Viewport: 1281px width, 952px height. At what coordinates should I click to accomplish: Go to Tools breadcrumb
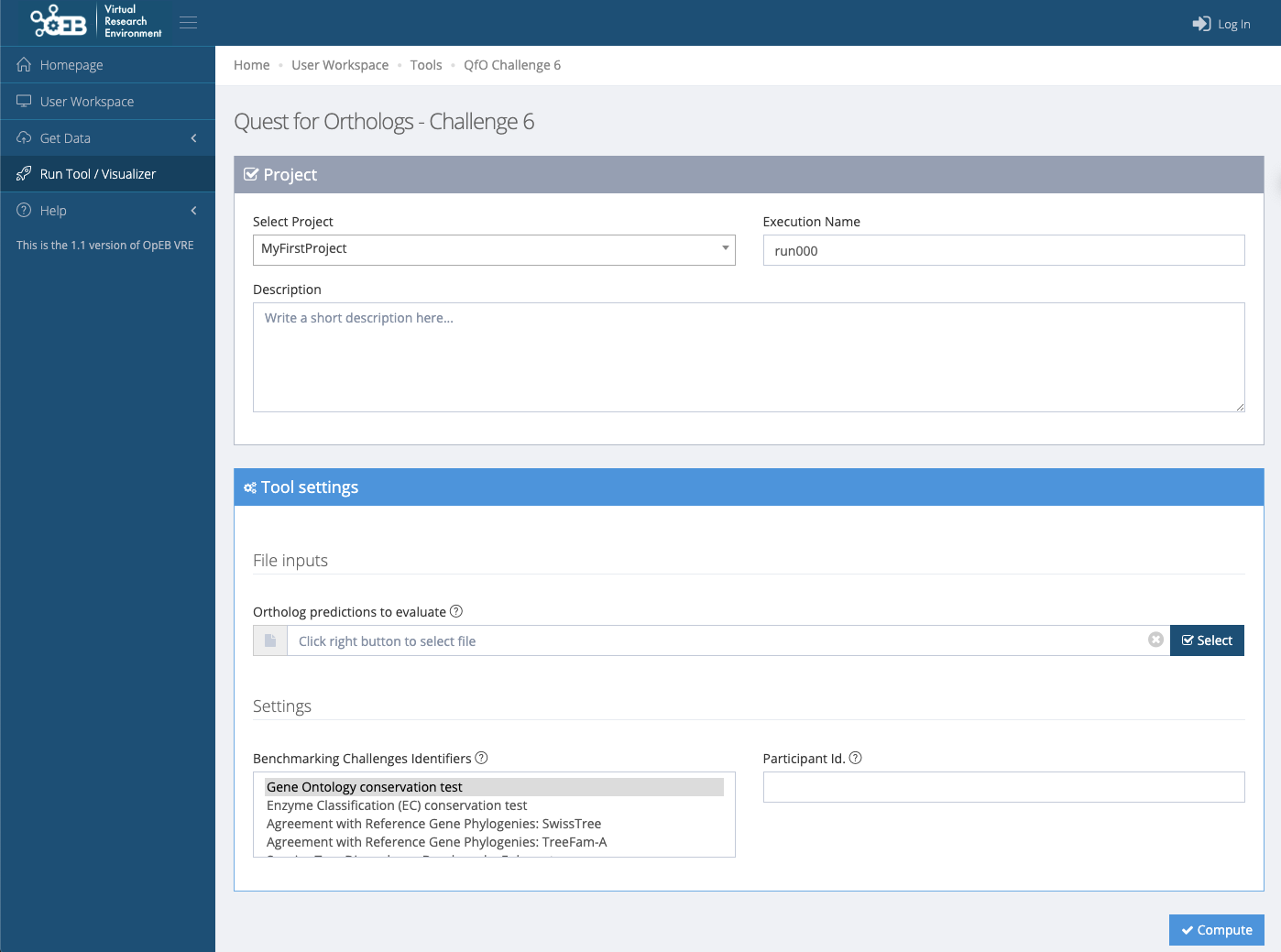426,65
